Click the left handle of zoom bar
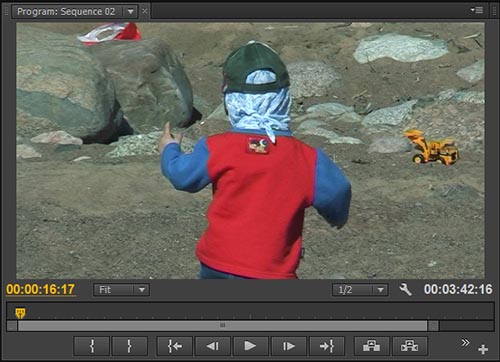Screen dimensions: 500x362 [12, 325]
